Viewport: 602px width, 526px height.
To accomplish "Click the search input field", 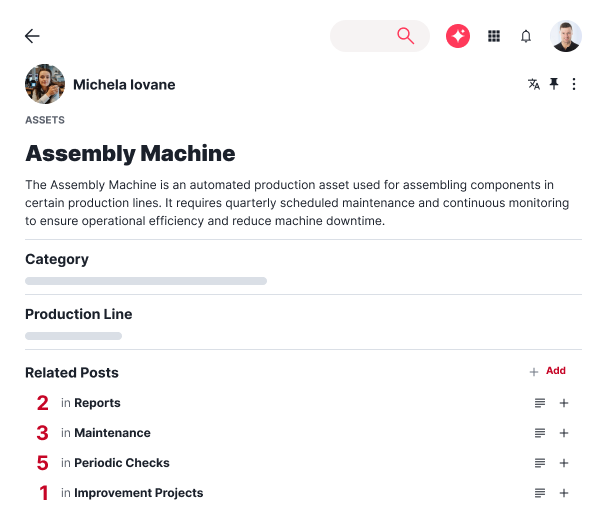I will [x=362, y=36].
